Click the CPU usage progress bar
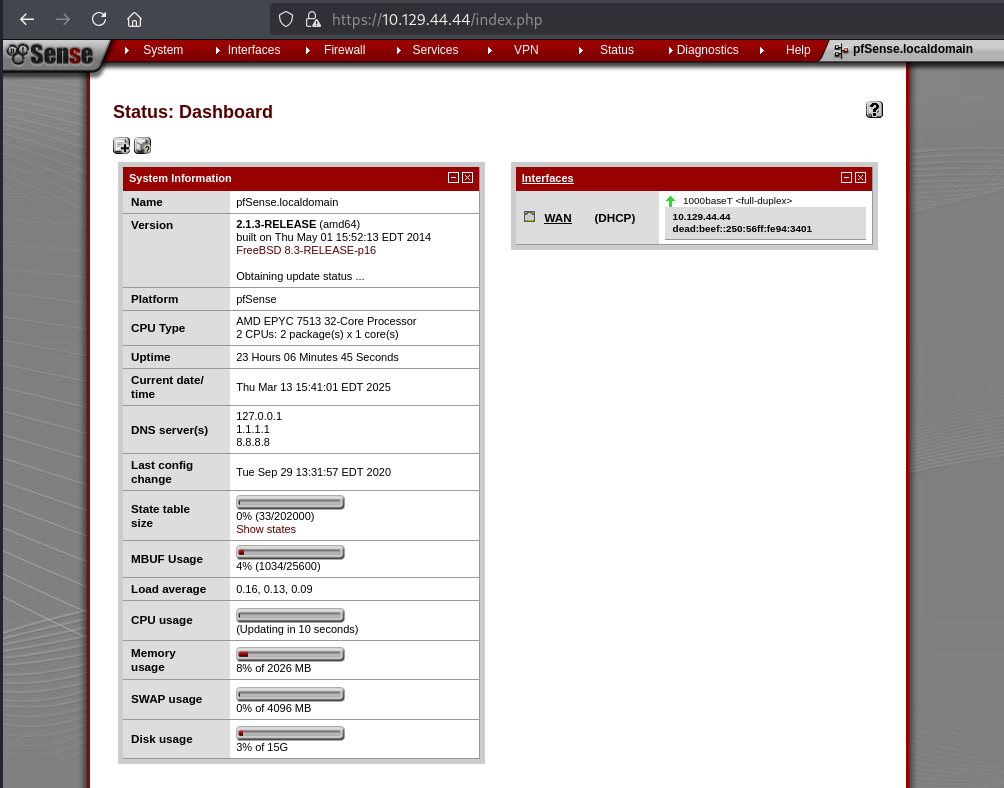 [290, 615]
